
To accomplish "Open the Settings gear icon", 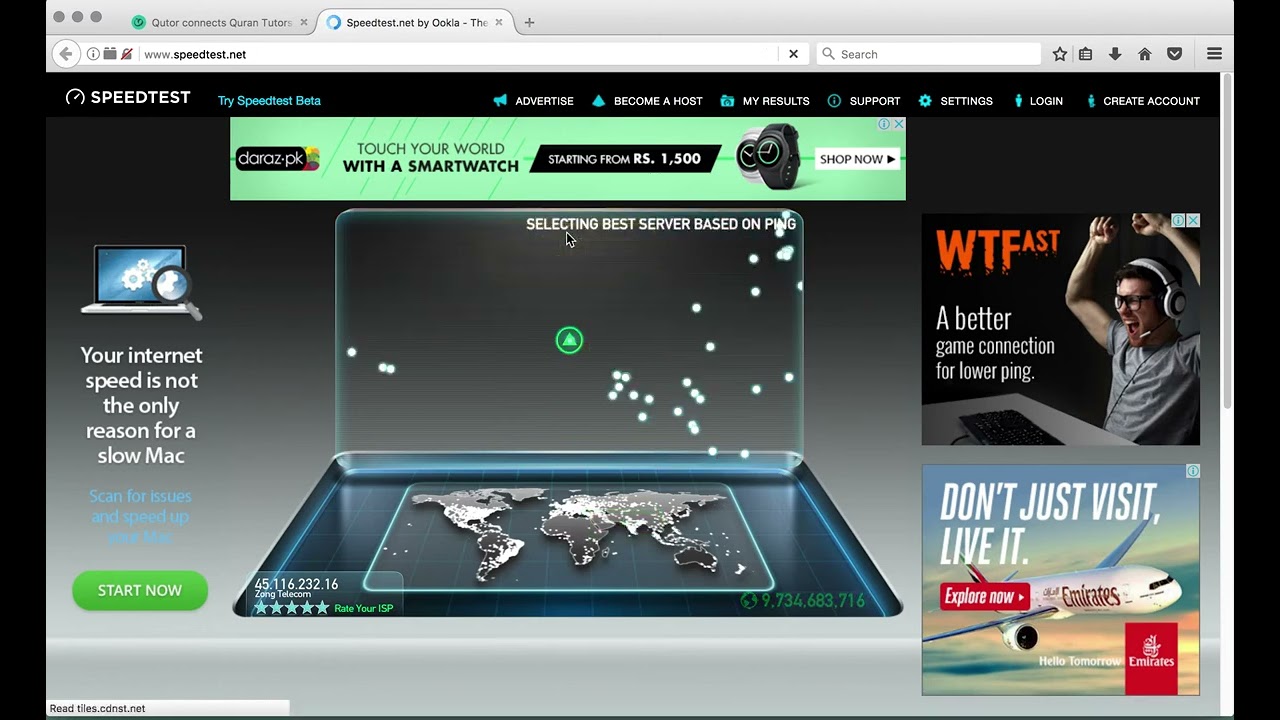I will coord(925,101).
